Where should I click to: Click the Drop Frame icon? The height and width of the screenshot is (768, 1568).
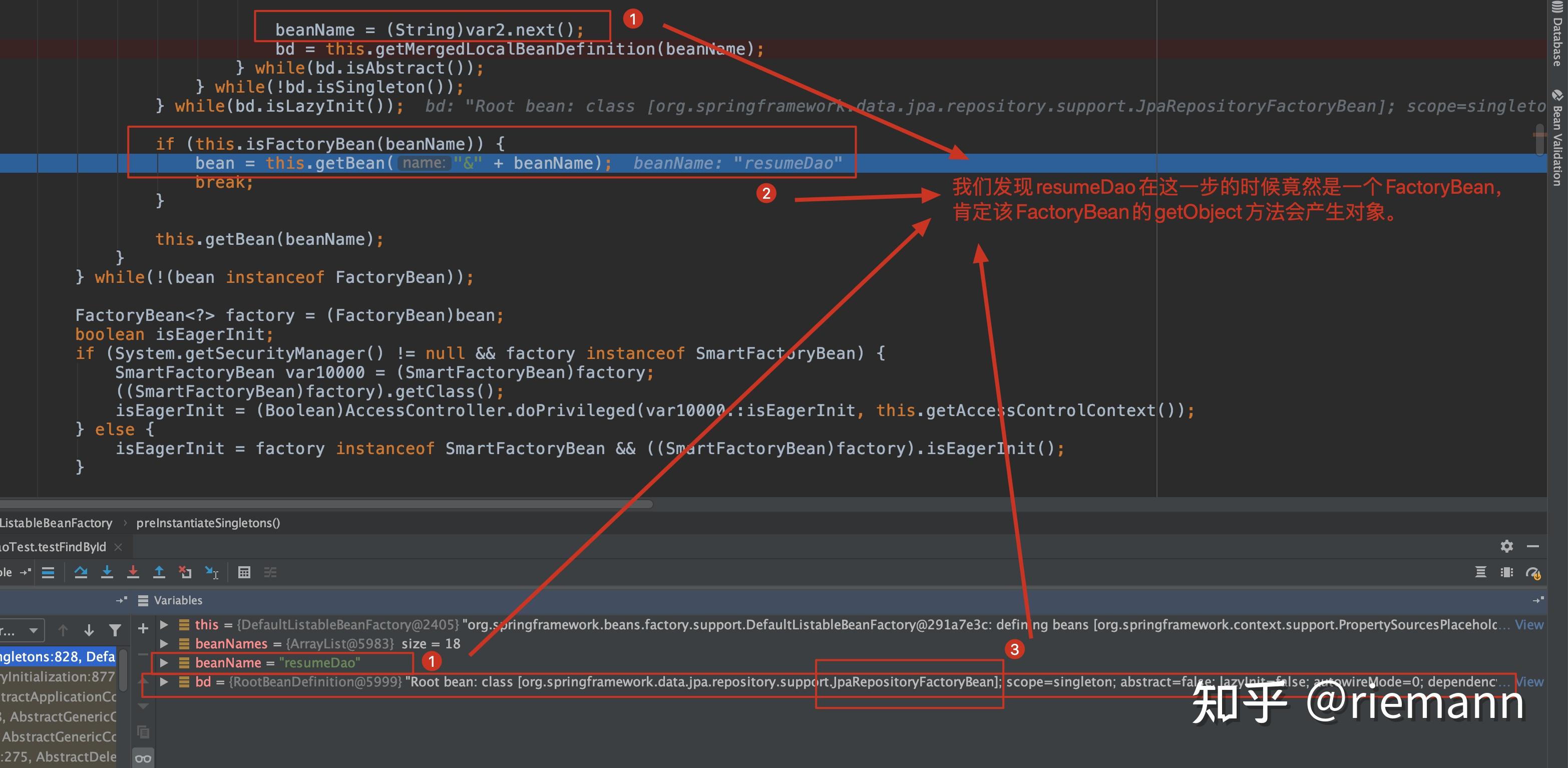click(185, 572)
